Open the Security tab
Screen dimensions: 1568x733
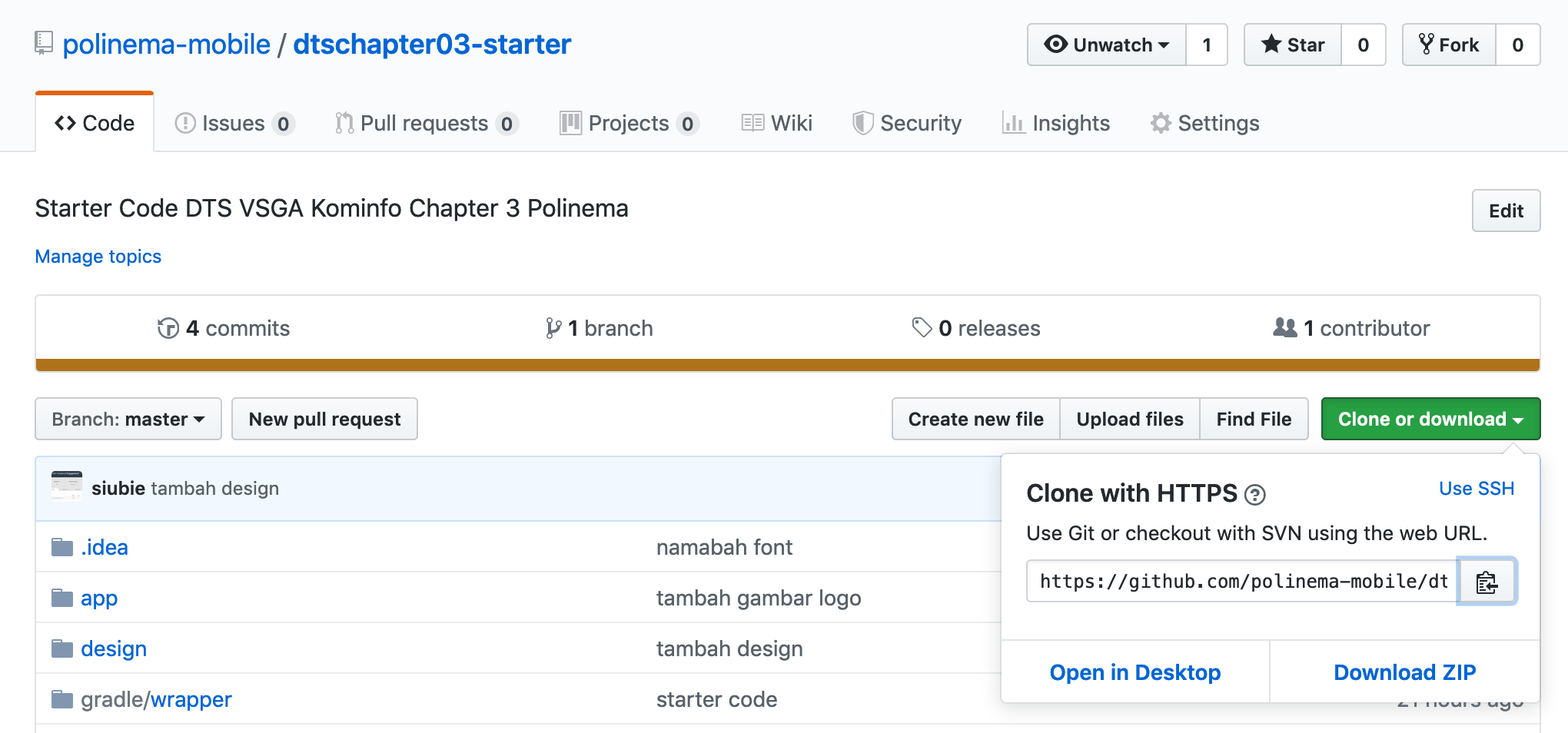[x=907, y=123]
